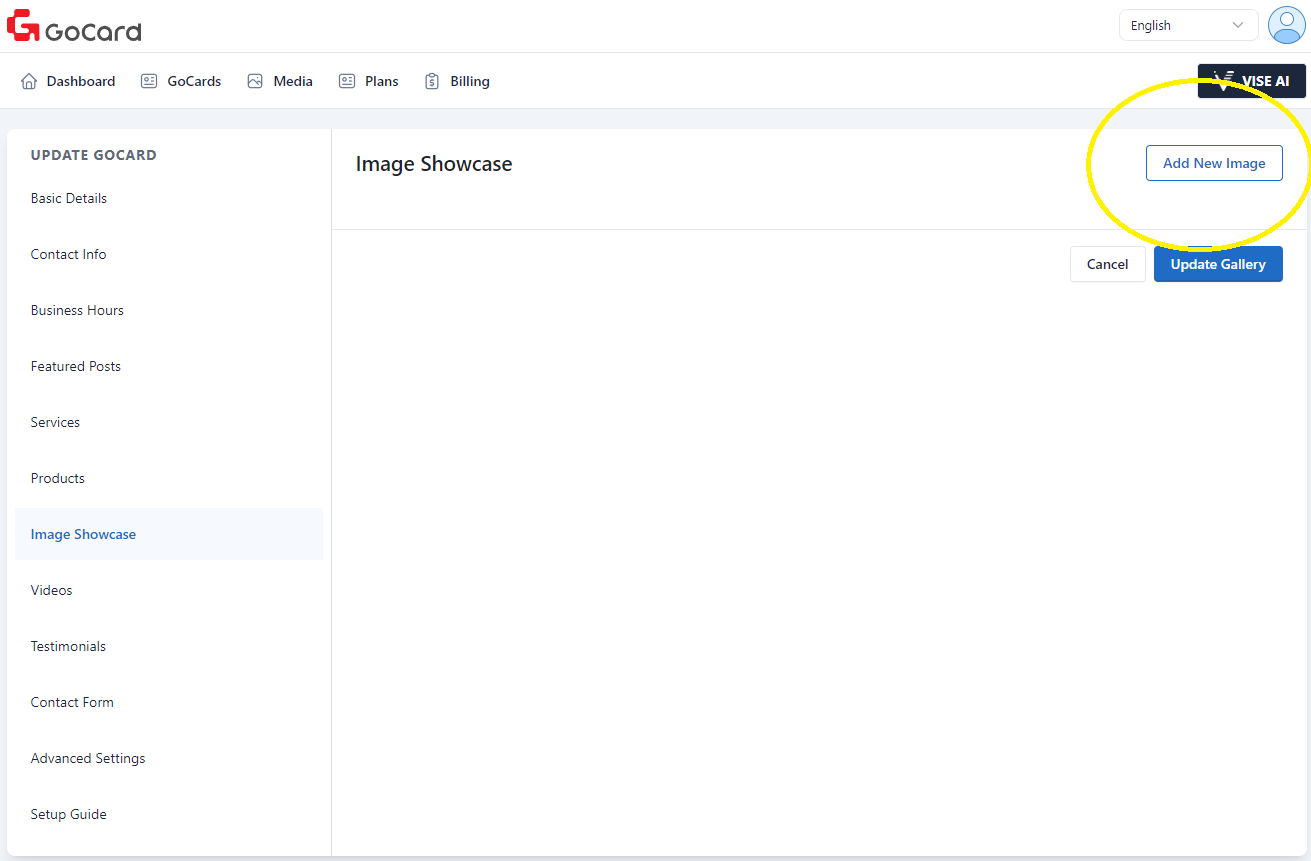
Task: Click the GoCard logo
Action: click(74, 26)
